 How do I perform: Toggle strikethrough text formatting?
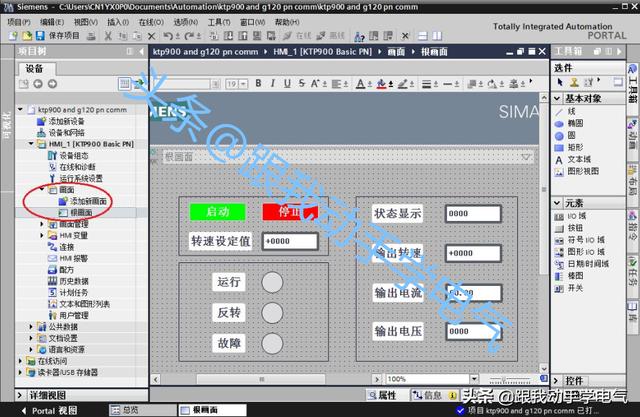(302, 84)
